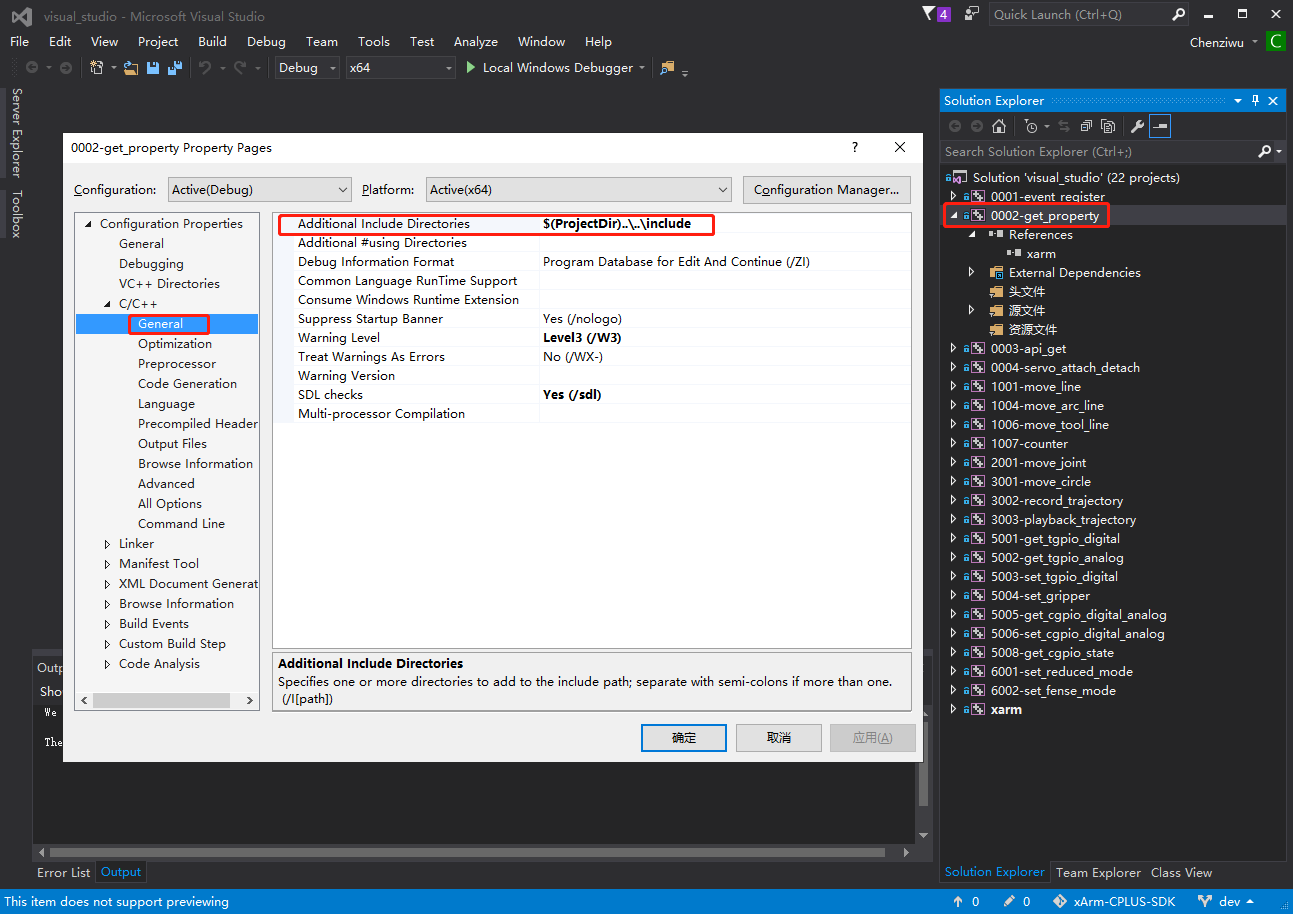Click the xArm-CPLUS-SDK repository in status bar
1293x914 pixels.
click(x=1116, y=901)
